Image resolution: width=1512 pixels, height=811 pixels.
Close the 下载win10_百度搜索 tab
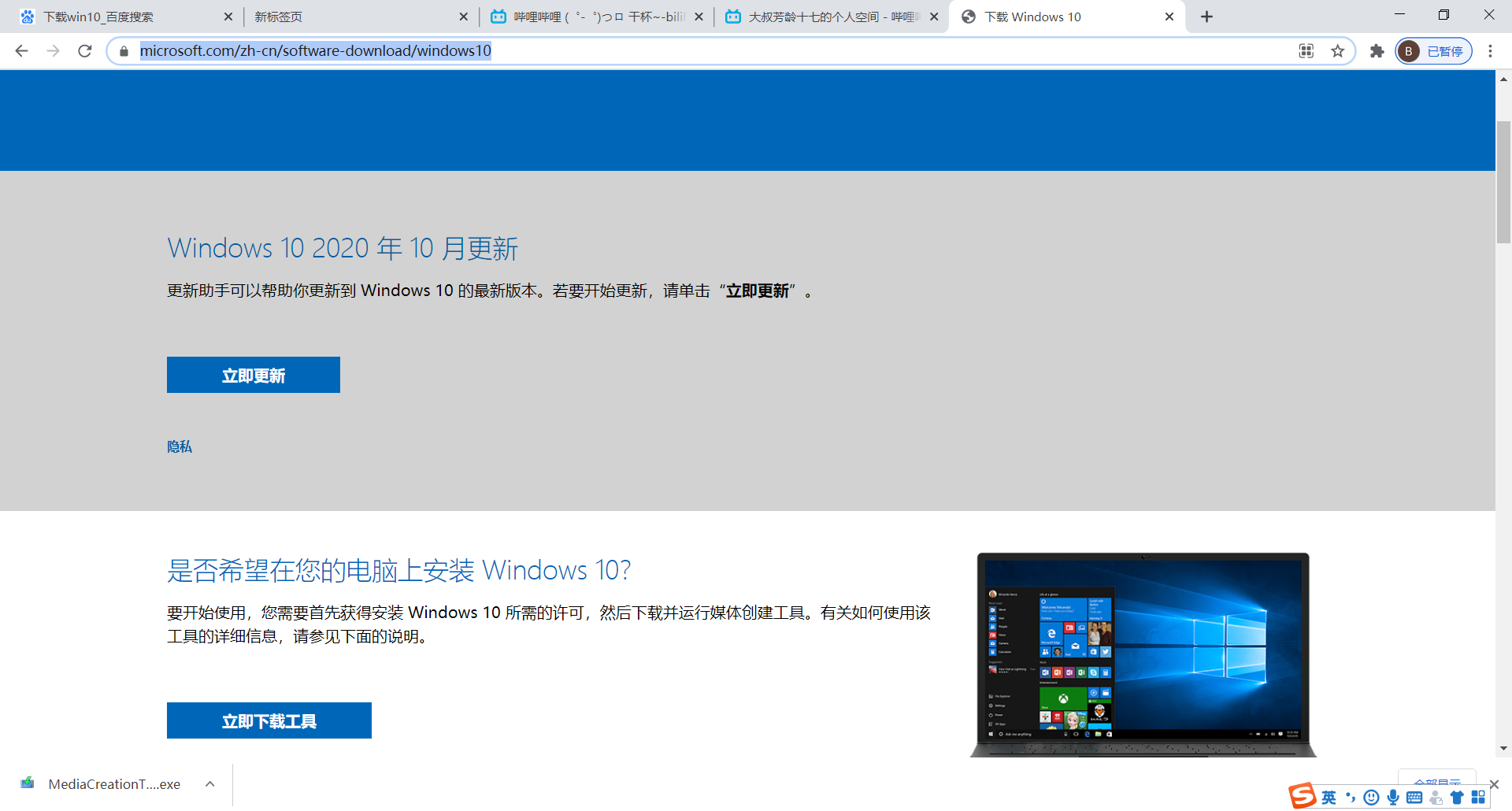tap(228, 17)
